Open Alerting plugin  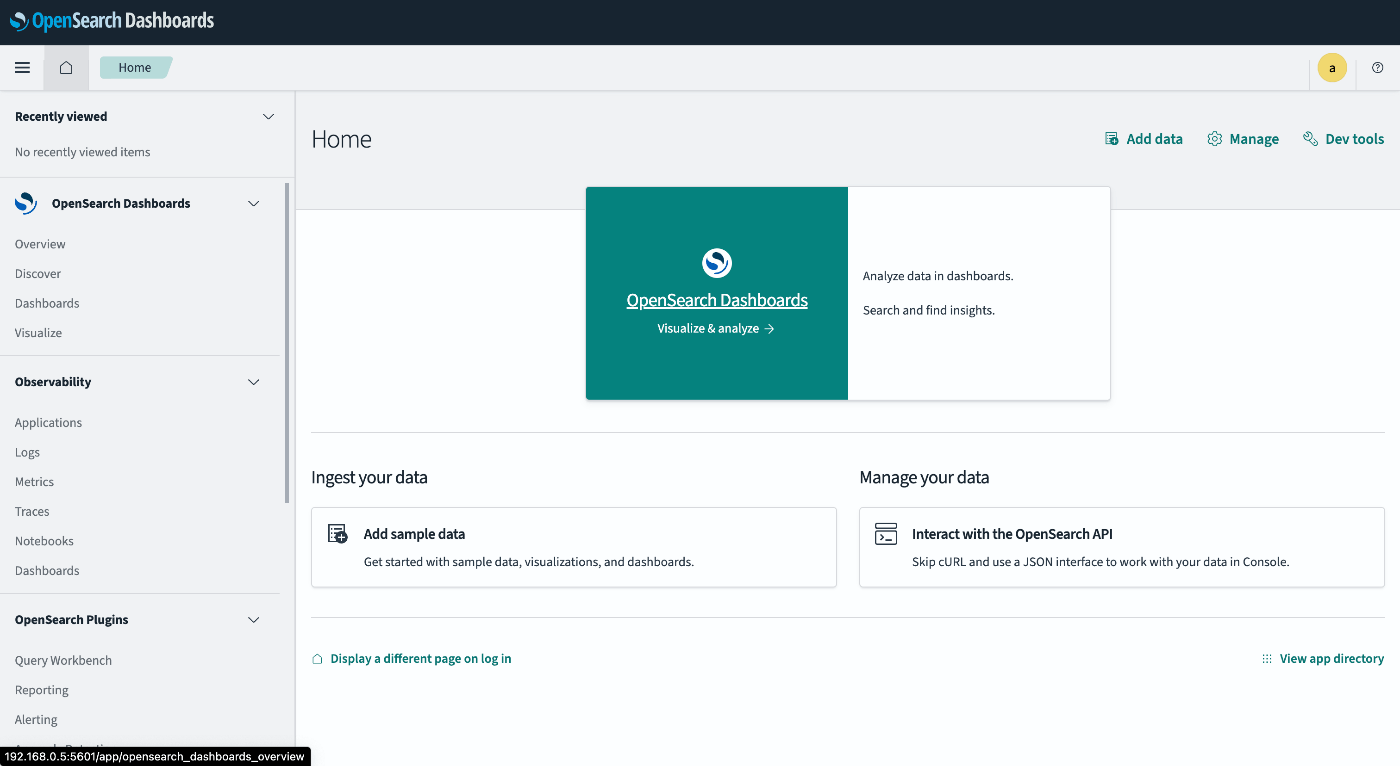tap(36, 720)
